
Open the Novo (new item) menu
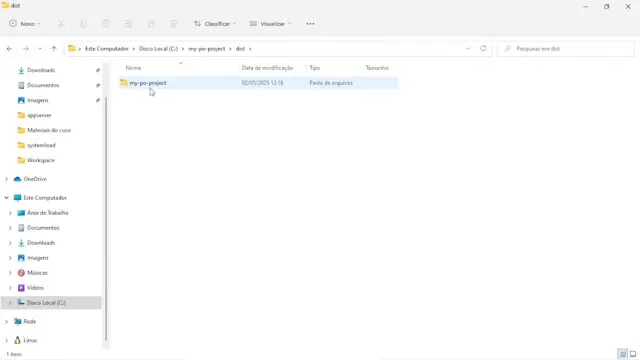tap(25, 24)
